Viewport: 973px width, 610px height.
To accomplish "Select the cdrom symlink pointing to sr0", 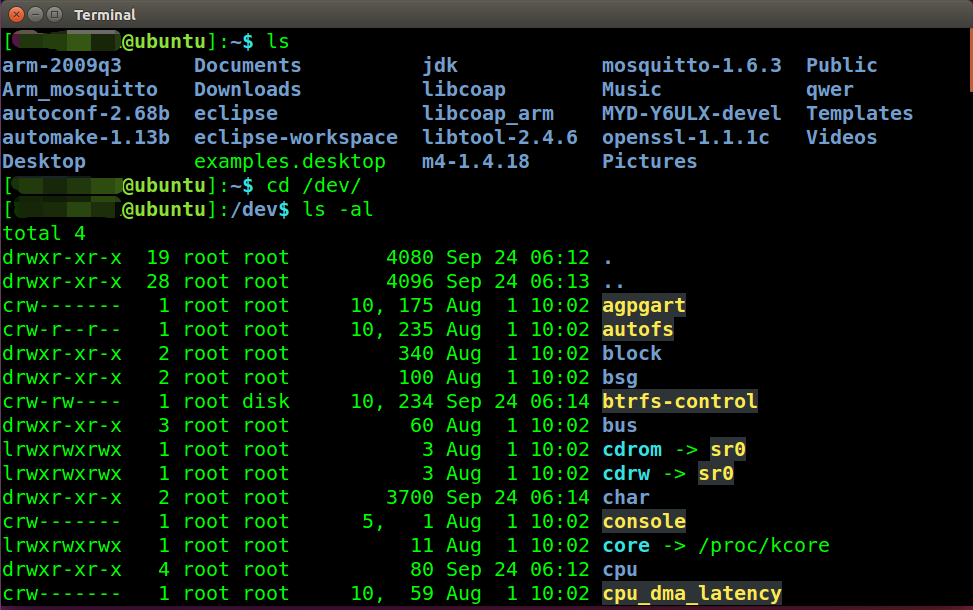I will coord(631,449).
